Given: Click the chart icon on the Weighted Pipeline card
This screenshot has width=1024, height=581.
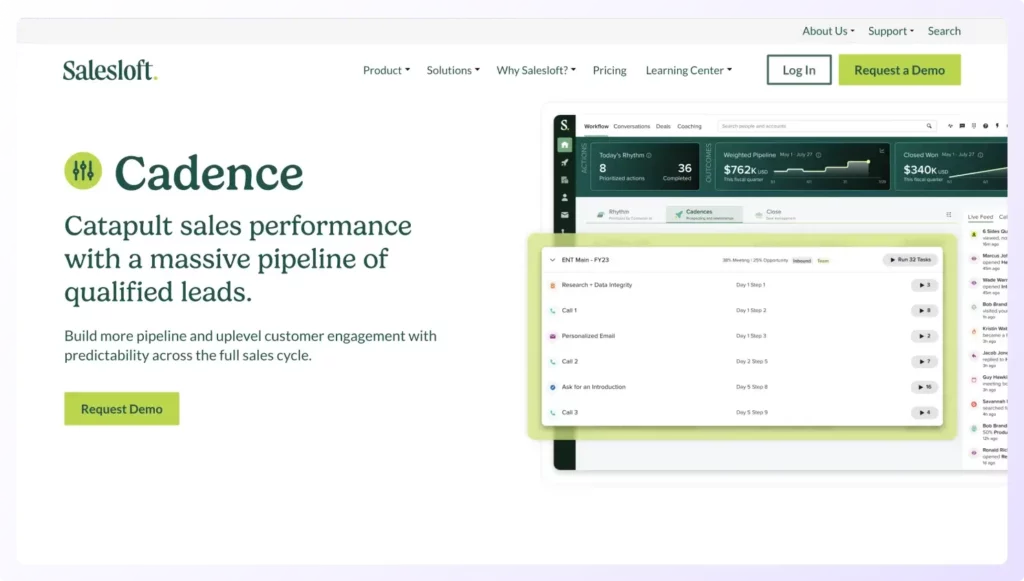Looking at the screenshot, I should [882, 151].
